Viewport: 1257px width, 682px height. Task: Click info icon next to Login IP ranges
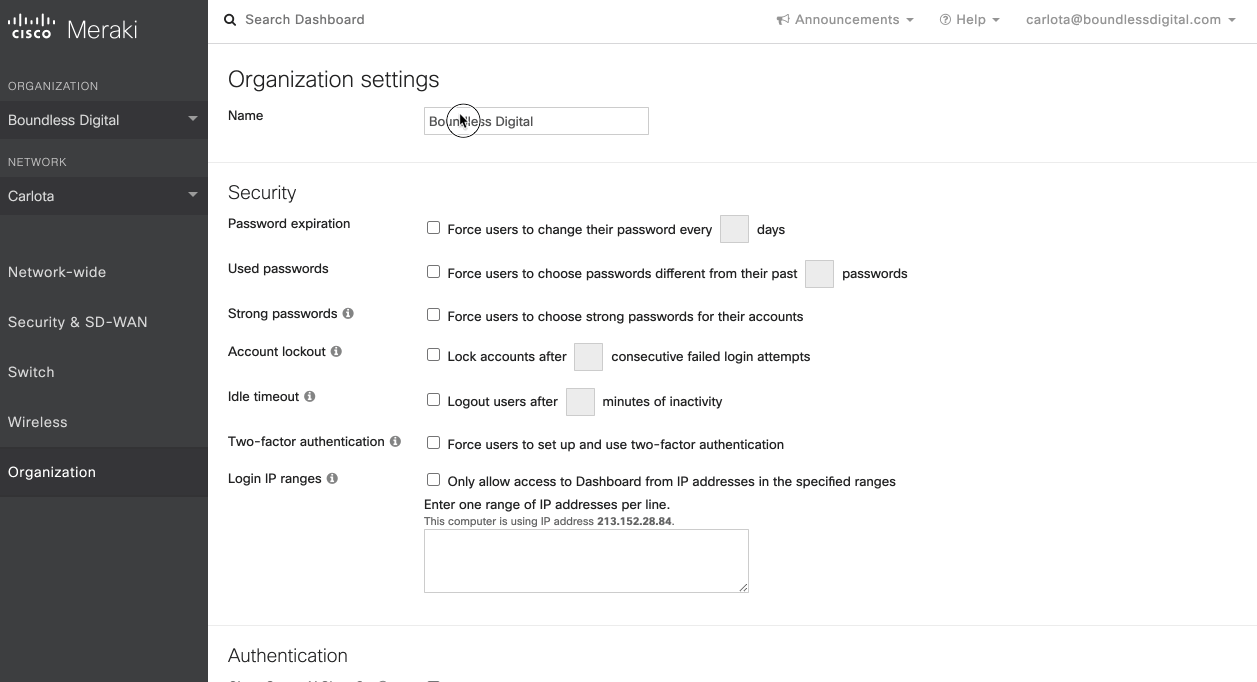(332, 479)
